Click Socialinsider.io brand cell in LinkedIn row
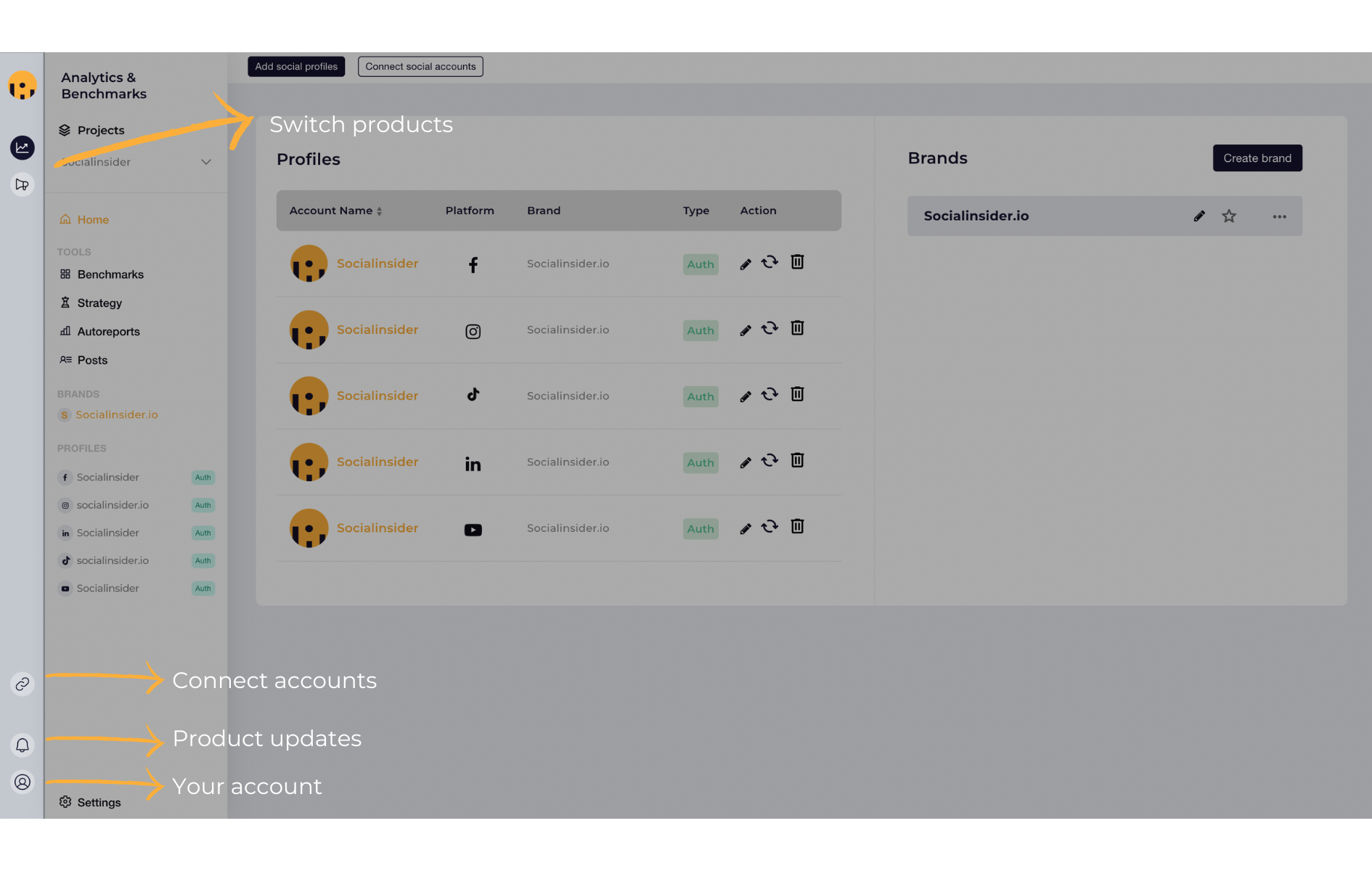Image resolution: width=1372 pixels, height=871 pixels. point(568,462)
